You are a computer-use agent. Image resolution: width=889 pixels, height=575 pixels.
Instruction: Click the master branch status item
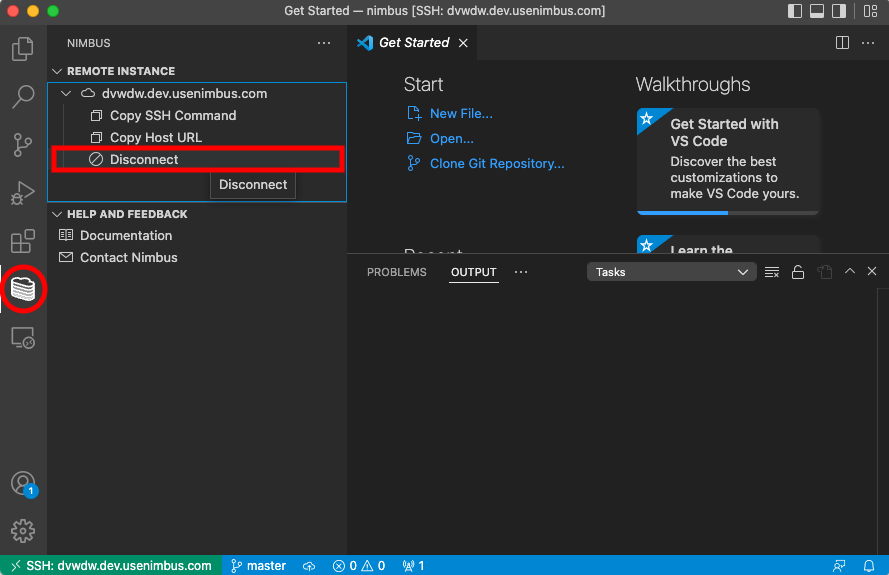pos(258,566)
